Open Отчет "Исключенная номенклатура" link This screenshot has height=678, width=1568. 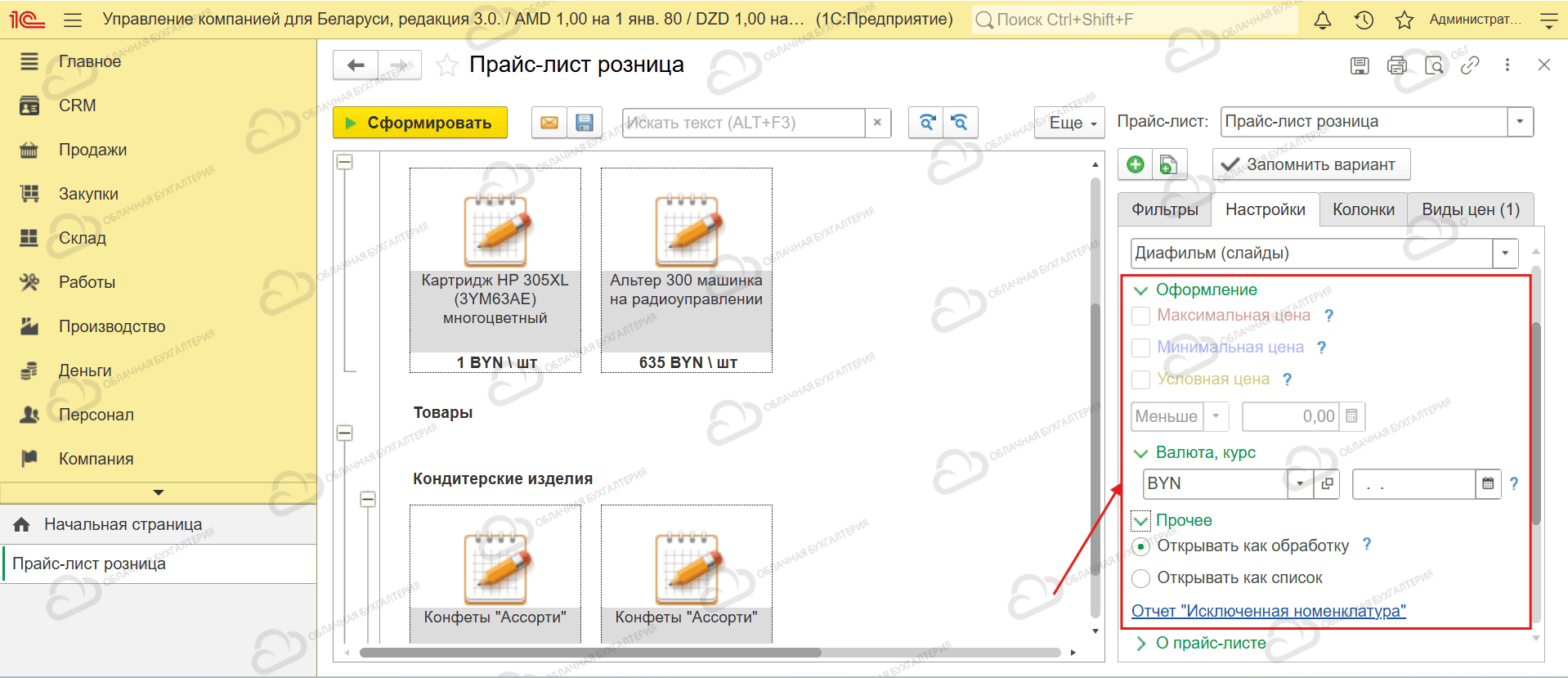coord(1268,611)
